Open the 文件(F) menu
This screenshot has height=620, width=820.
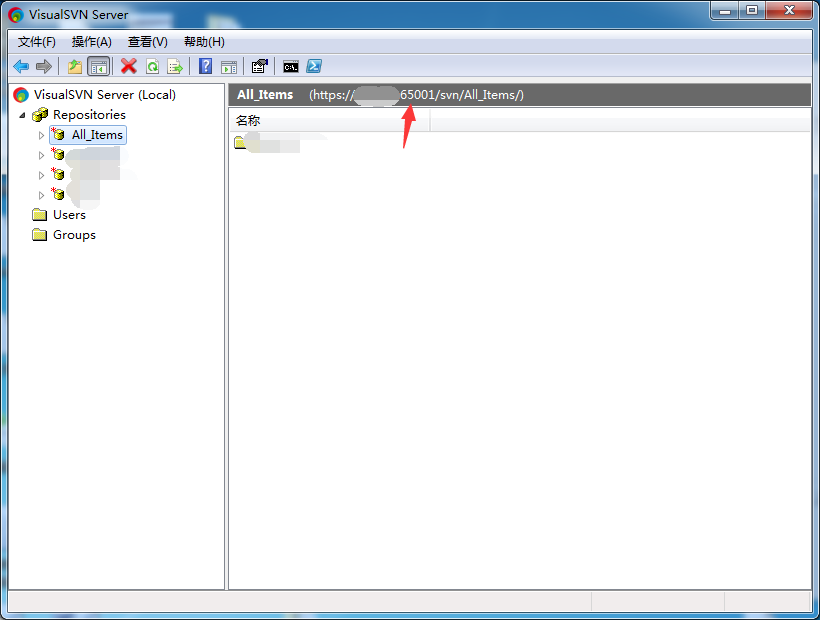click(x=37, y=42)
